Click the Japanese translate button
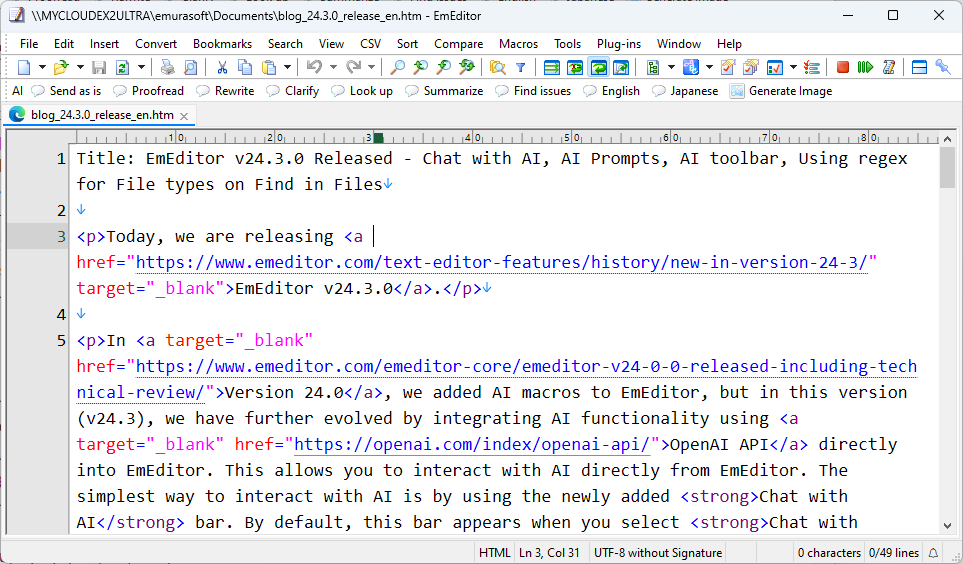 click(x=685, y=91)
